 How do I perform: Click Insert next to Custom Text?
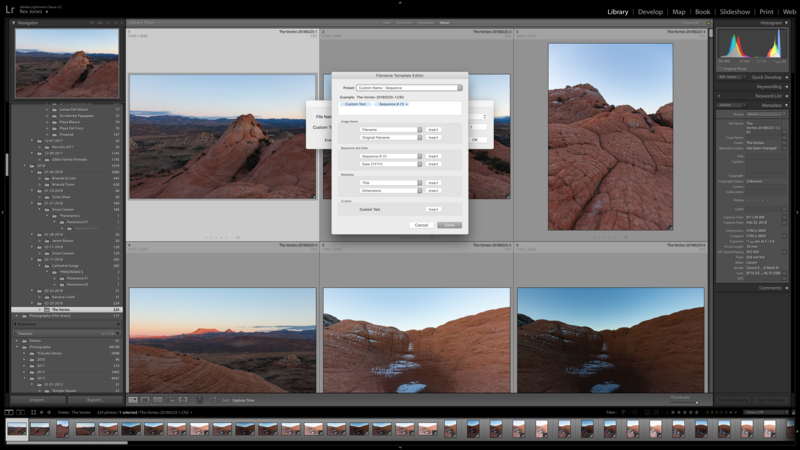click(x=433, y=209)
